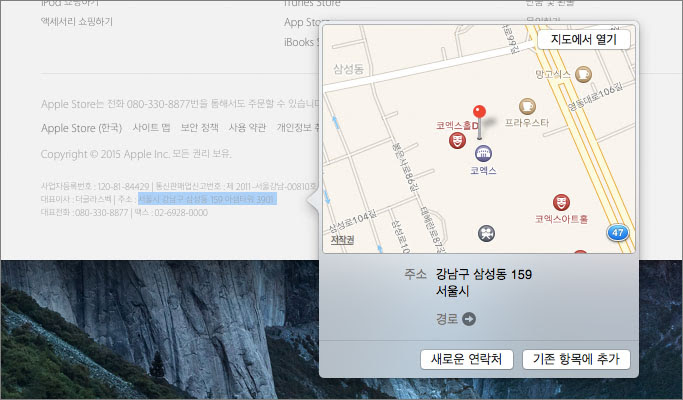Image resolution: width=683 pixels, height=400 pixels.
Task: Select the 코엑스홀D theater mask icon
Action: coord(457,140)
